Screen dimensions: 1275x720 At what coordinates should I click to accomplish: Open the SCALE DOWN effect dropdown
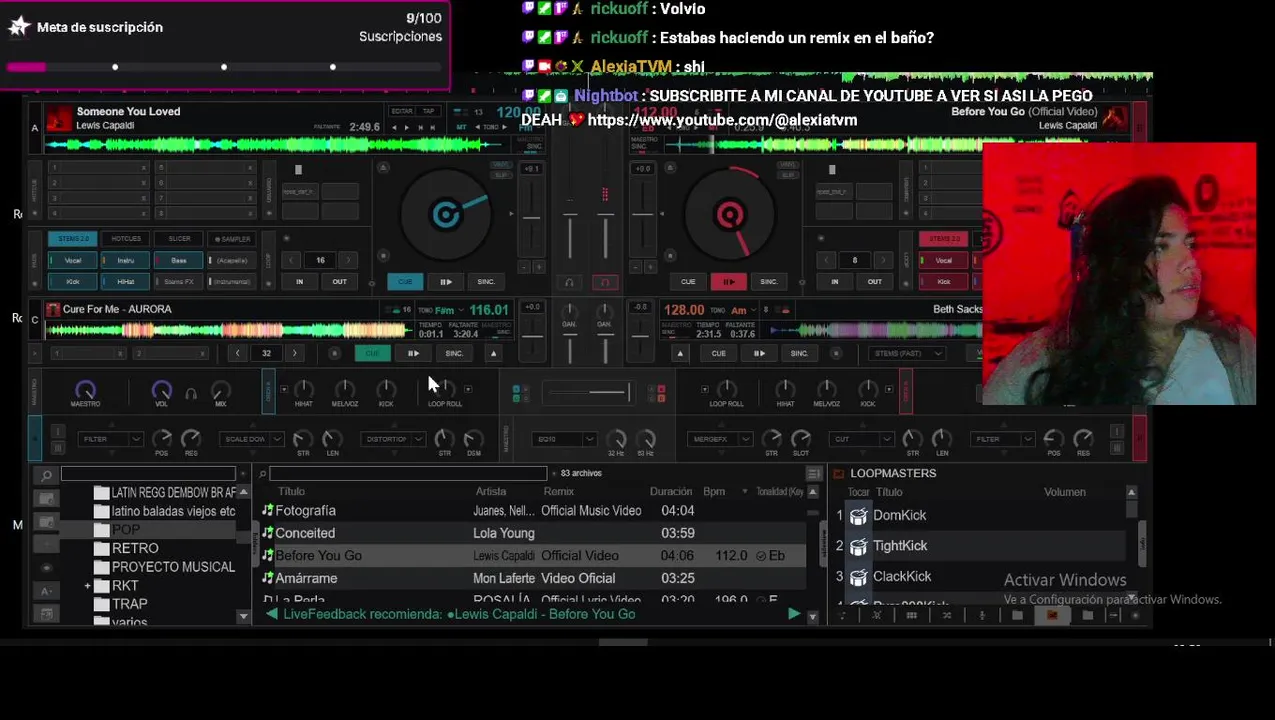coord(252,439)
